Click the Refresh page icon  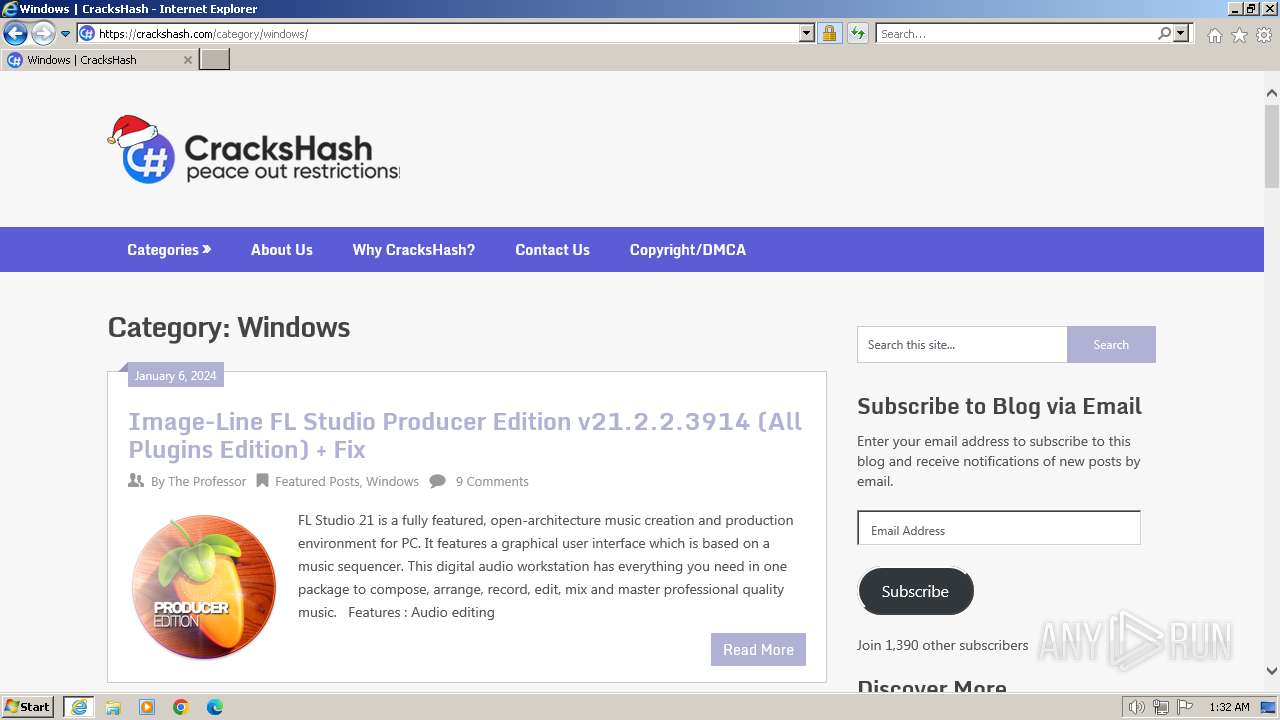tap(858, 34)
